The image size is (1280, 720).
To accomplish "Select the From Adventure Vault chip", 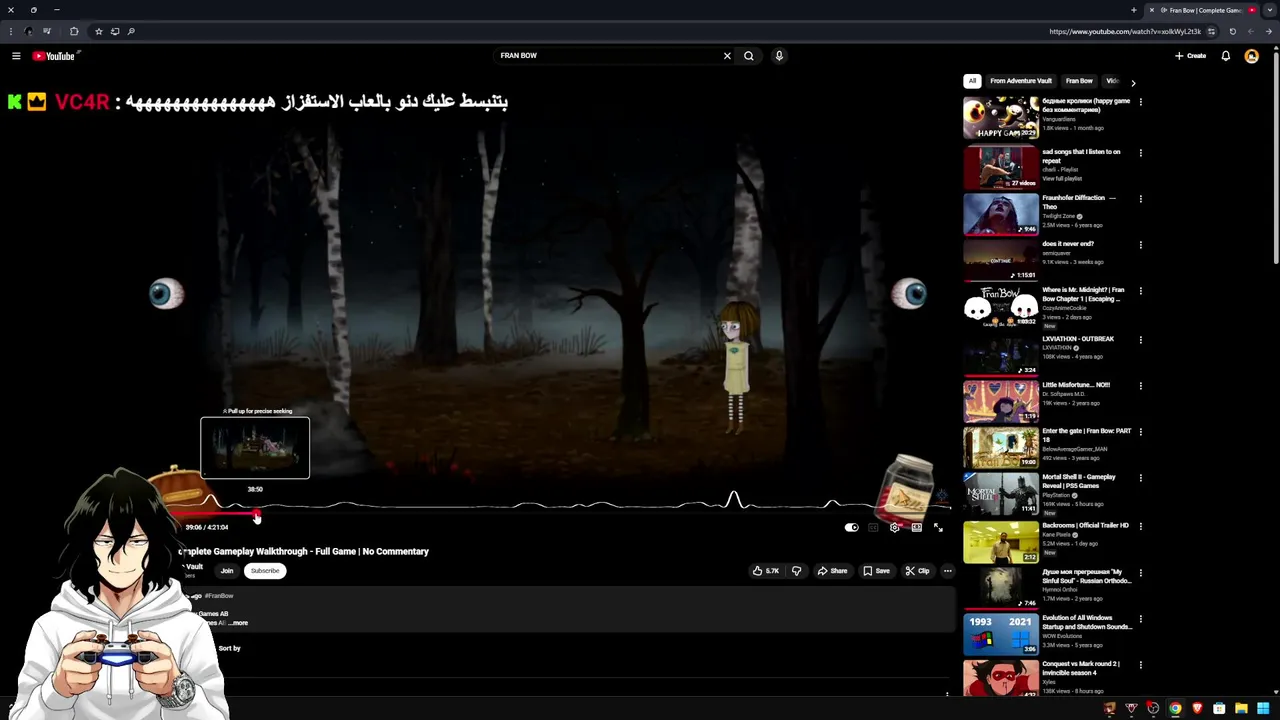I will click(x=1021, y=81).
